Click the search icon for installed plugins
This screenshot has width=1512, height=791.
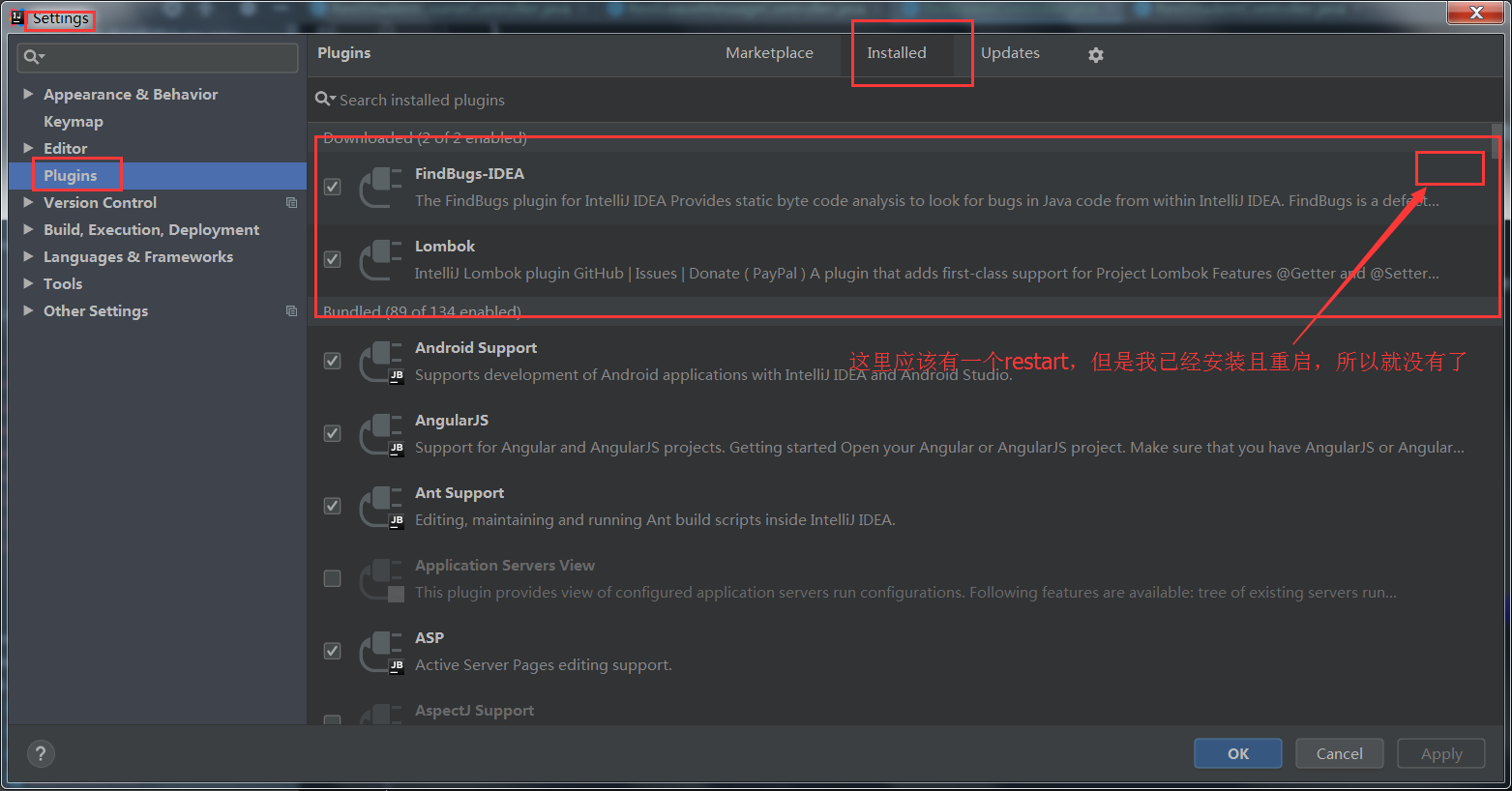pyautogui.click(x=325, y=100)
